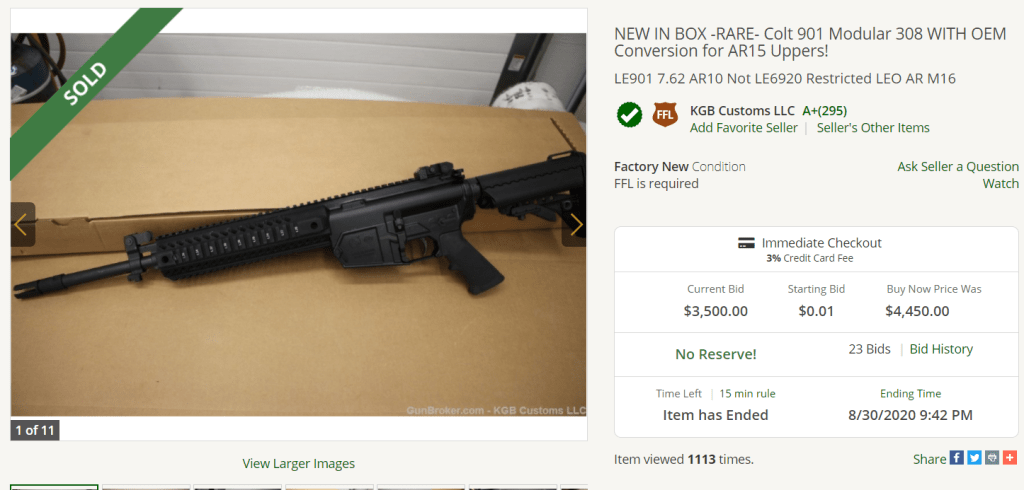Open the 15 min rule info

point(747,394)
